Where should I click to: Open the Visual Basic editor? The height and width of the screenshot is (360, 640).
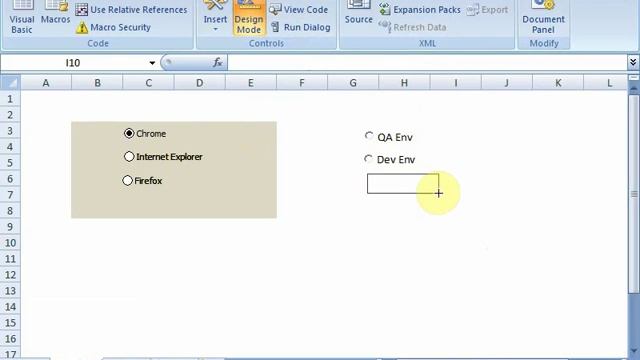click(22, 18)
